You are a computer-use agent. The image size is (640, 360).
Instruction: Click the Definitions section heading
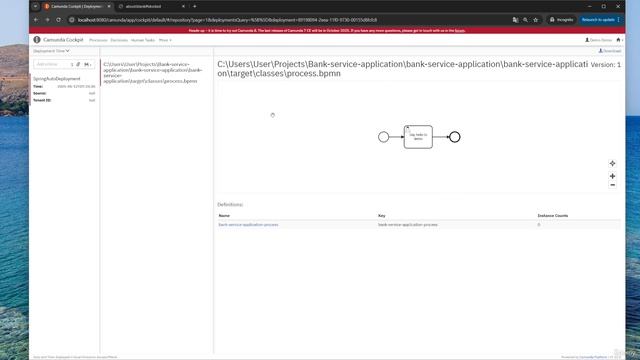click(230, 204)
